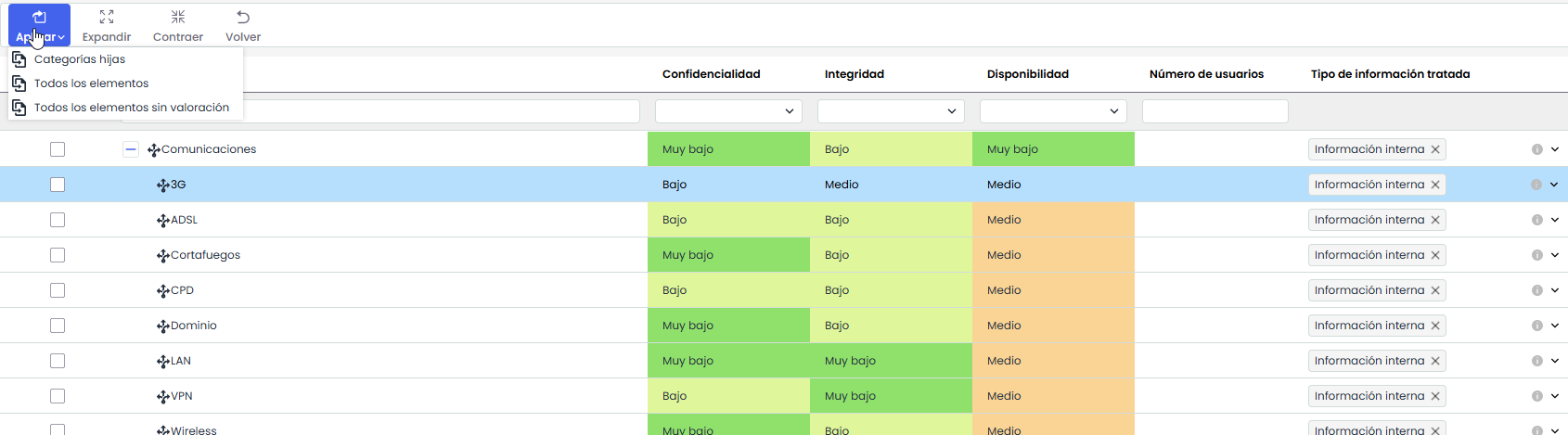This screenshot has width=1568, height=435.
Task: Open the Confidencialidad filter dropdown
Action: [x=728, y=111]
